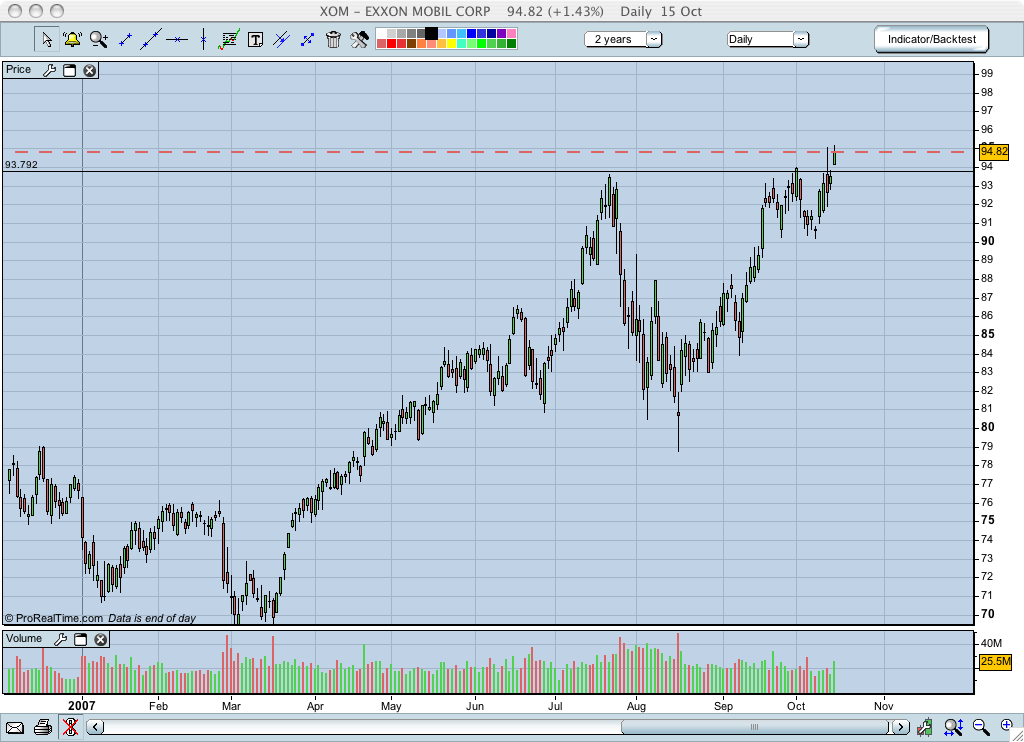Pick the yellow color swatch

click(x=451, y=43)
